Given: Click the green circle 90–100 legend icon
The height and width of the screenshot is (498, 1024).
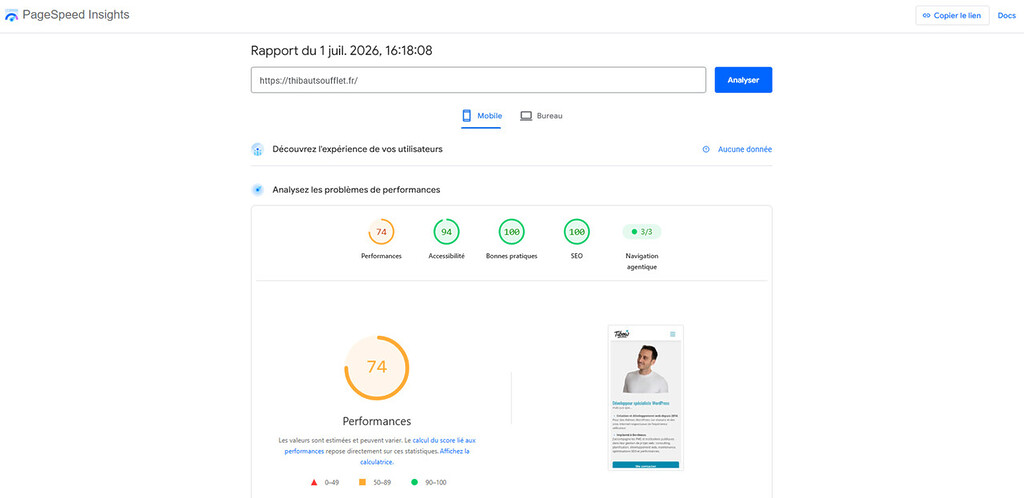Looking at the screenshot, I should [414, 482].
